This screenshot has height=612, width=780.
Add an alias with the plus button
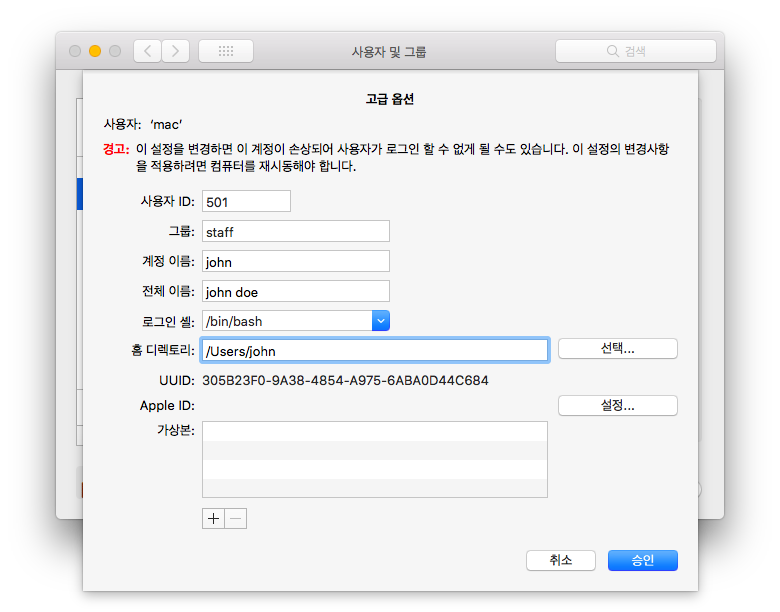click(x=213, y=518)
